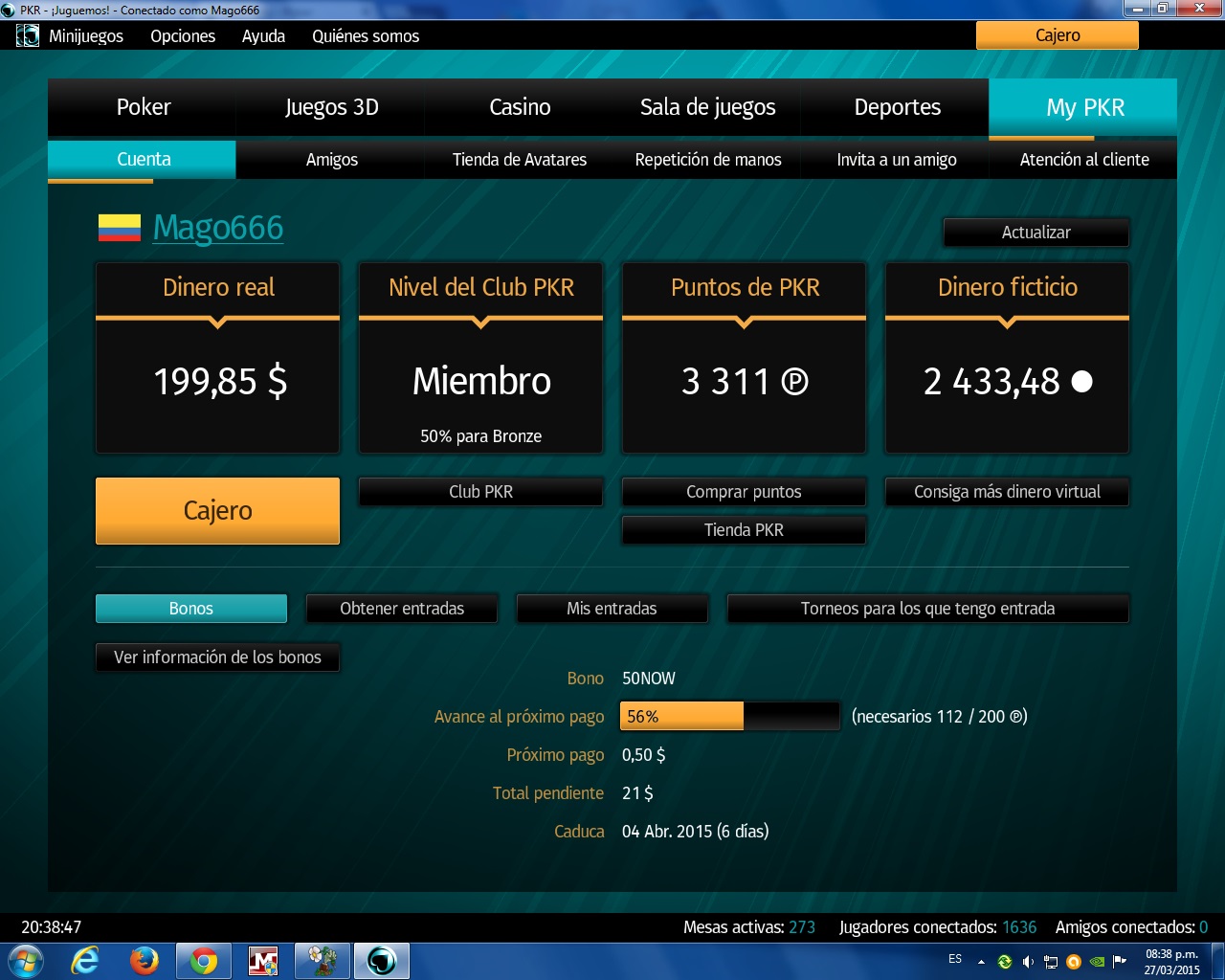
Task: Click the Jugadores conectados count 1636
Action: point(1019,927)
